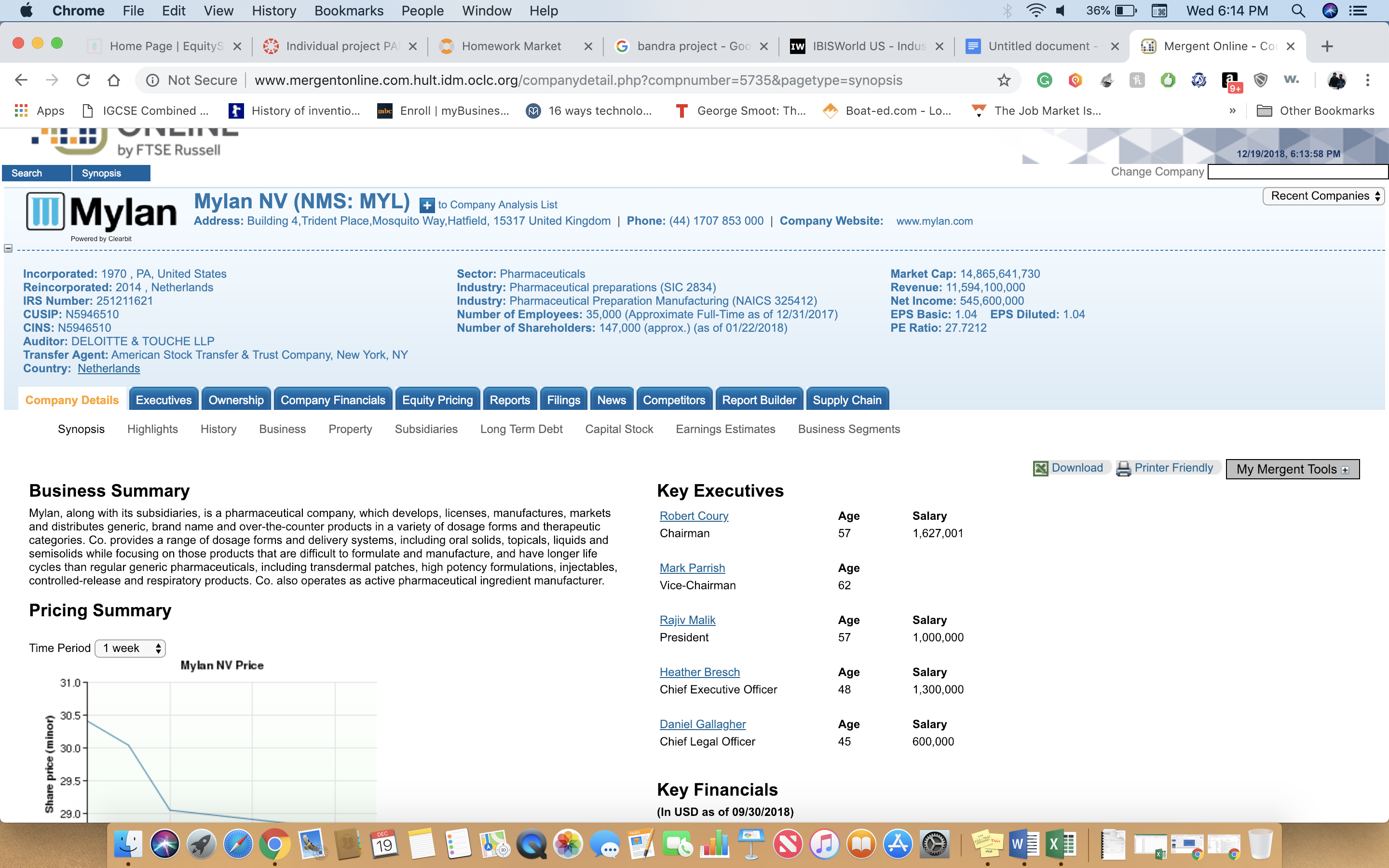Launch Siri from the dock

165,844
